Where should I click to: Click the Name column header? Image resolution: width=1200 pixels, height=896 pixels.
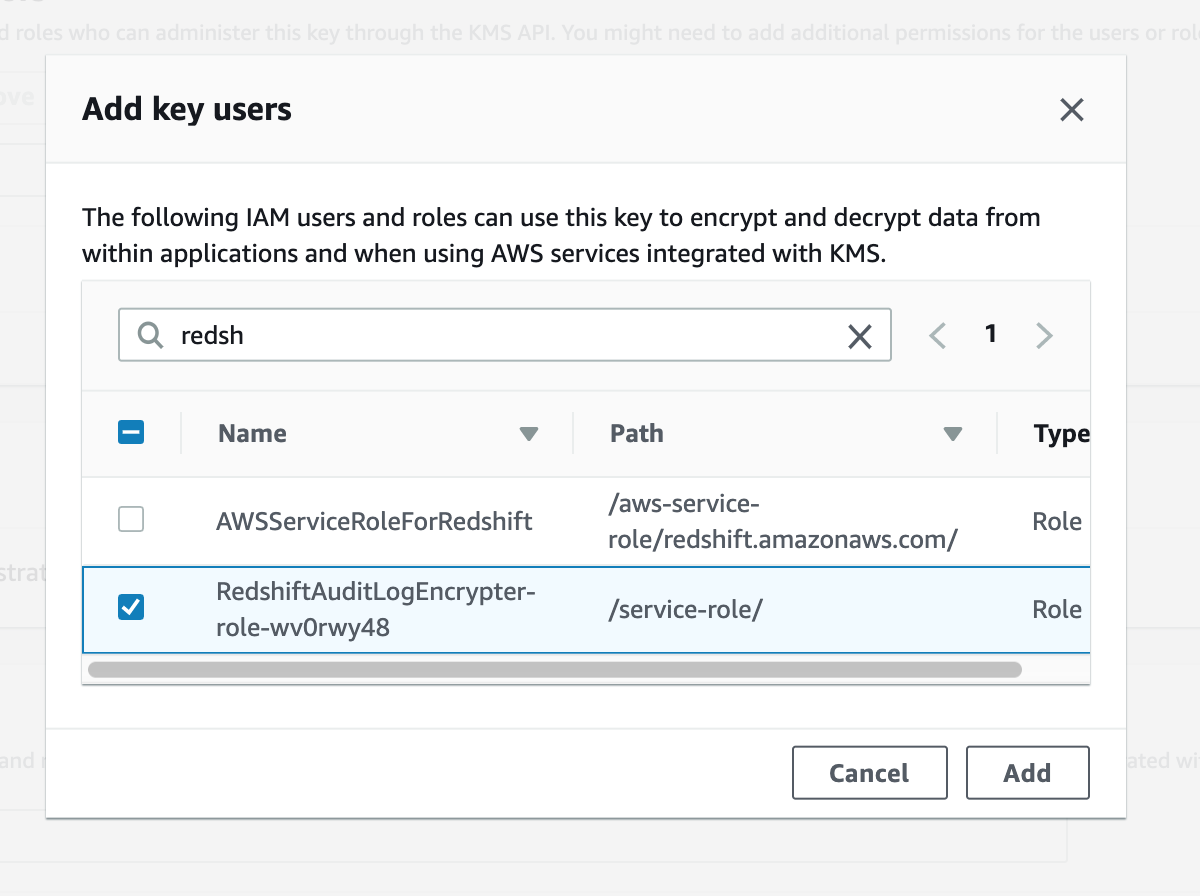(252, 434)
